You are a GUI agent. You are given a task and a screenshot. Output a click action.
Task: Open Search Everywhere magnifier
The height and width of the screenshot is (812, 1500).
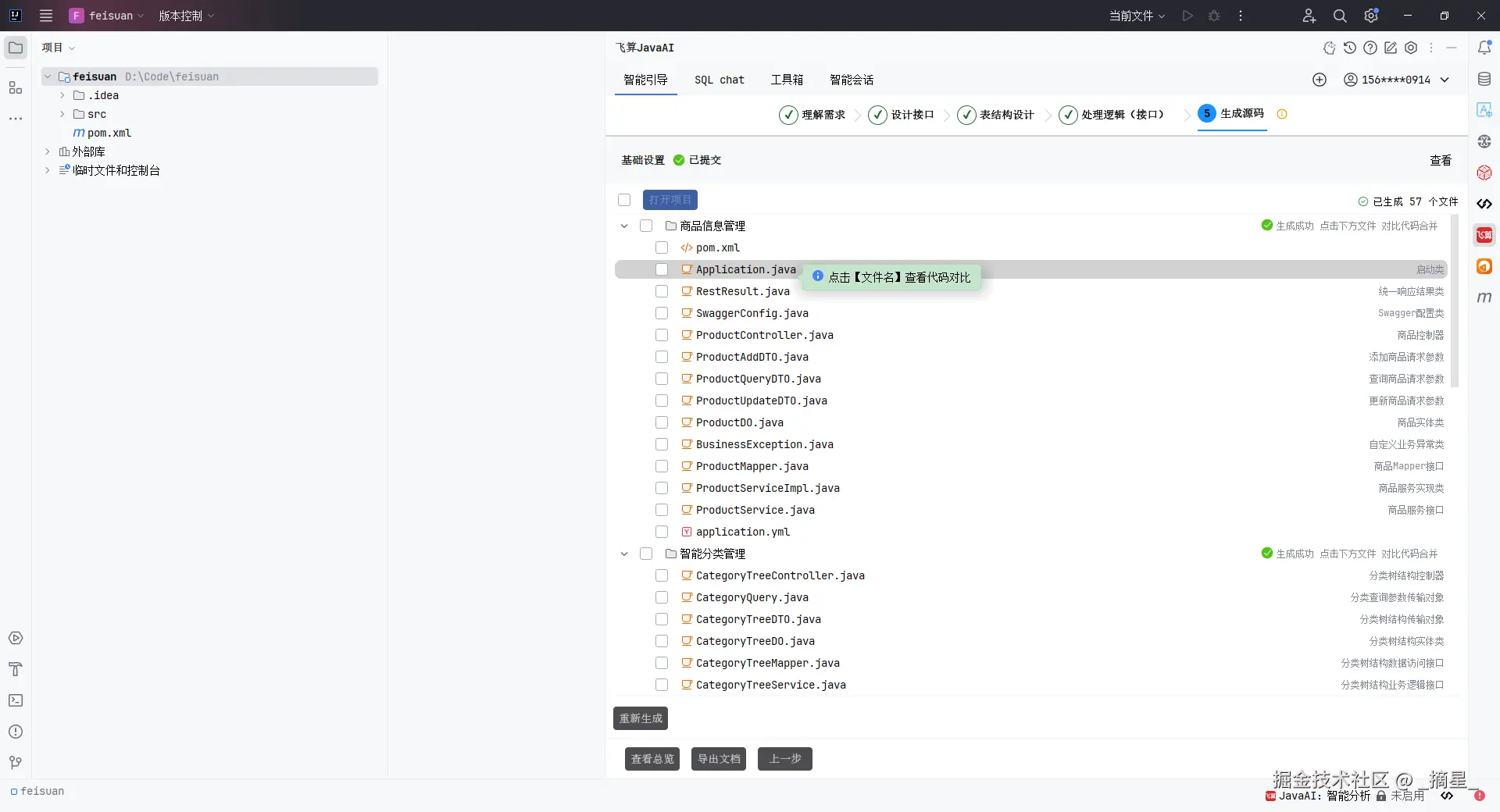(1340, 16)
